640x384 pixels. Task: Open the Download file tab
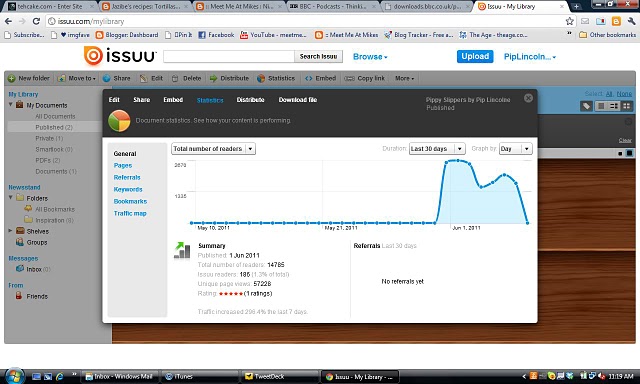click(298, 100)
